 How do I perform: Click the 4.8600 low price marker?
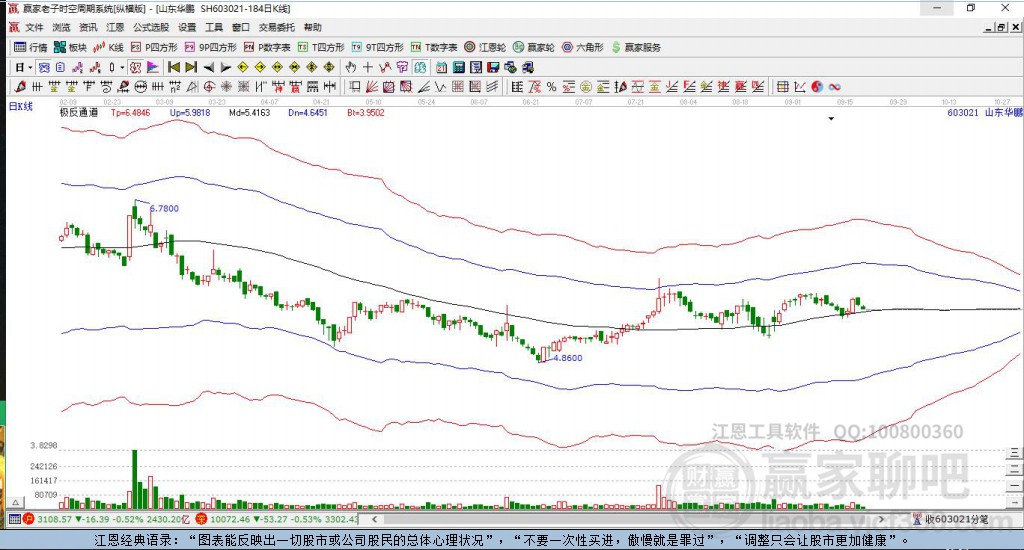[x=568, y=358]
